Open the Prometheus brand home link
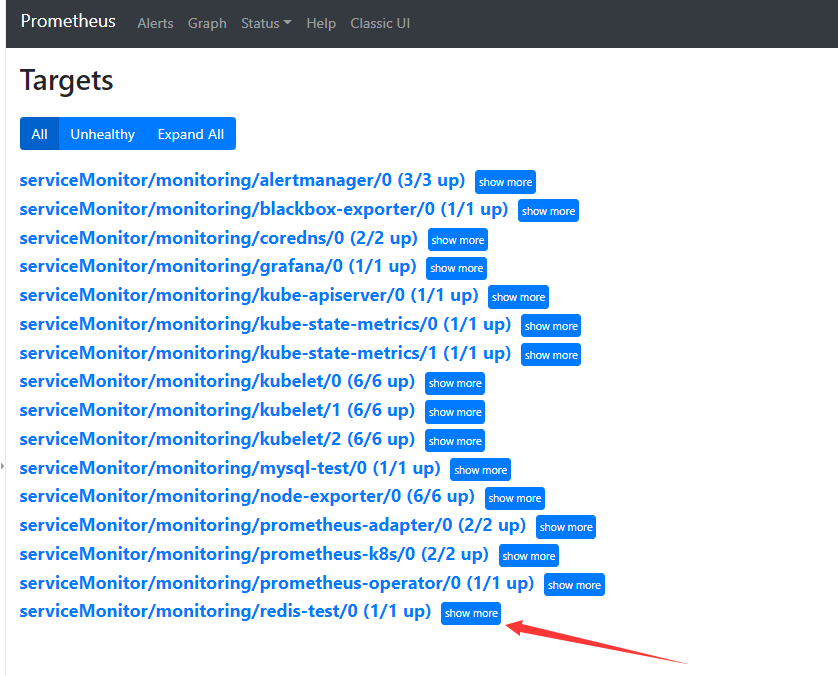 point(68,21)
